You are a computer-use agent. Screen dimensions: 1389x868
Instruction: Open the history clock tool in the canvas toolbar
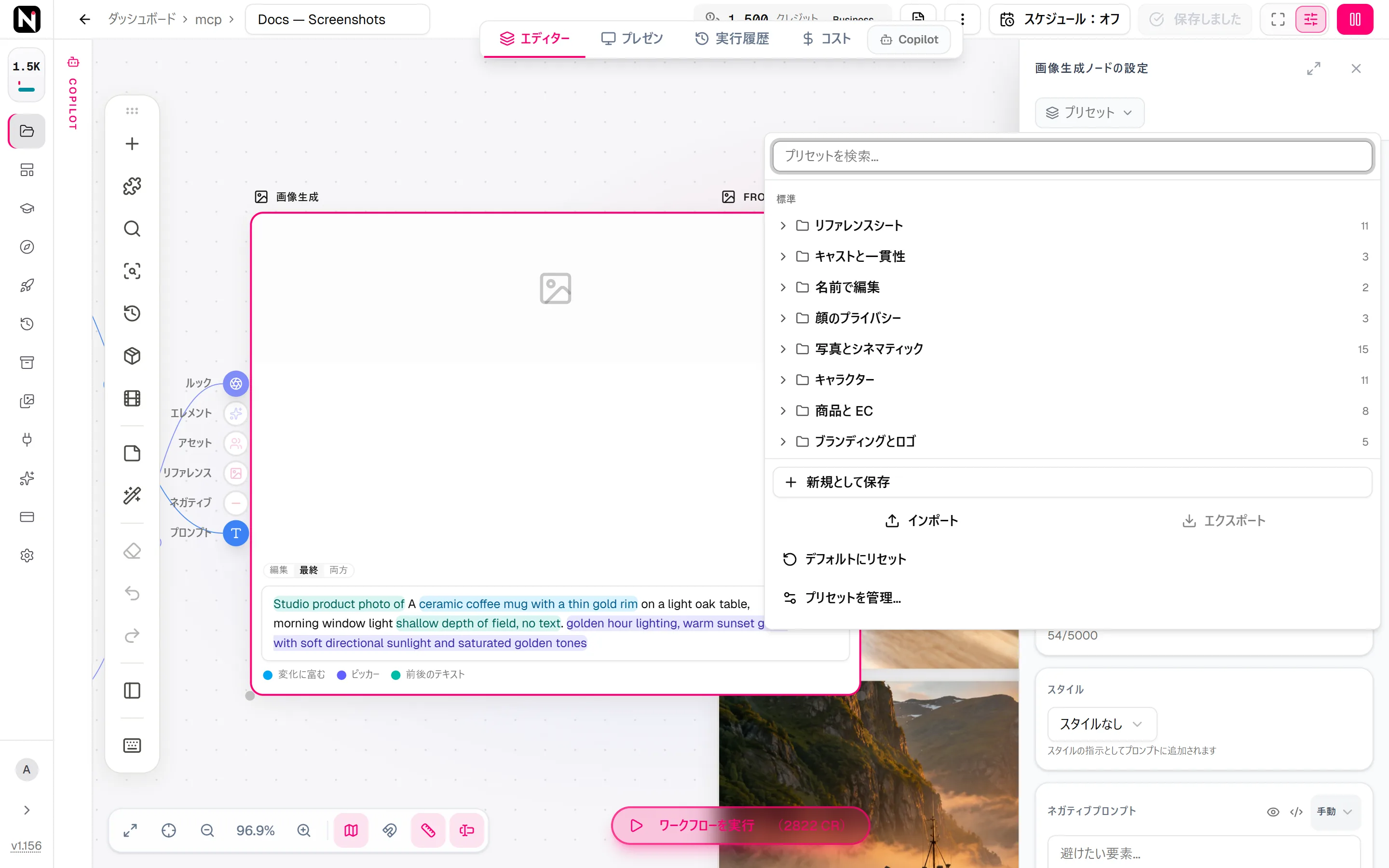(x=132, y=313)
